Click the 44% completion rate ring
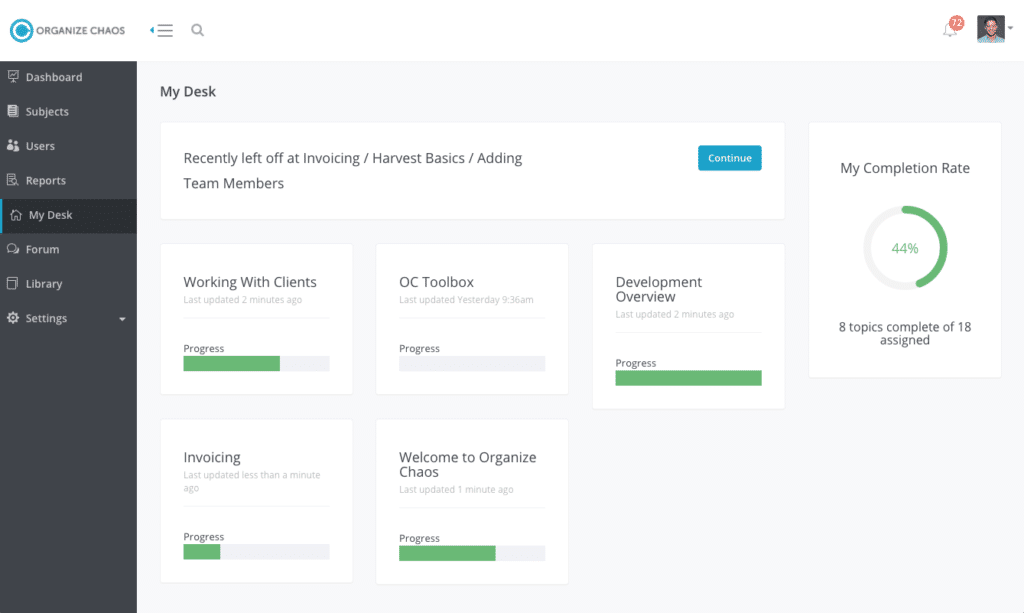 (904, 247)
